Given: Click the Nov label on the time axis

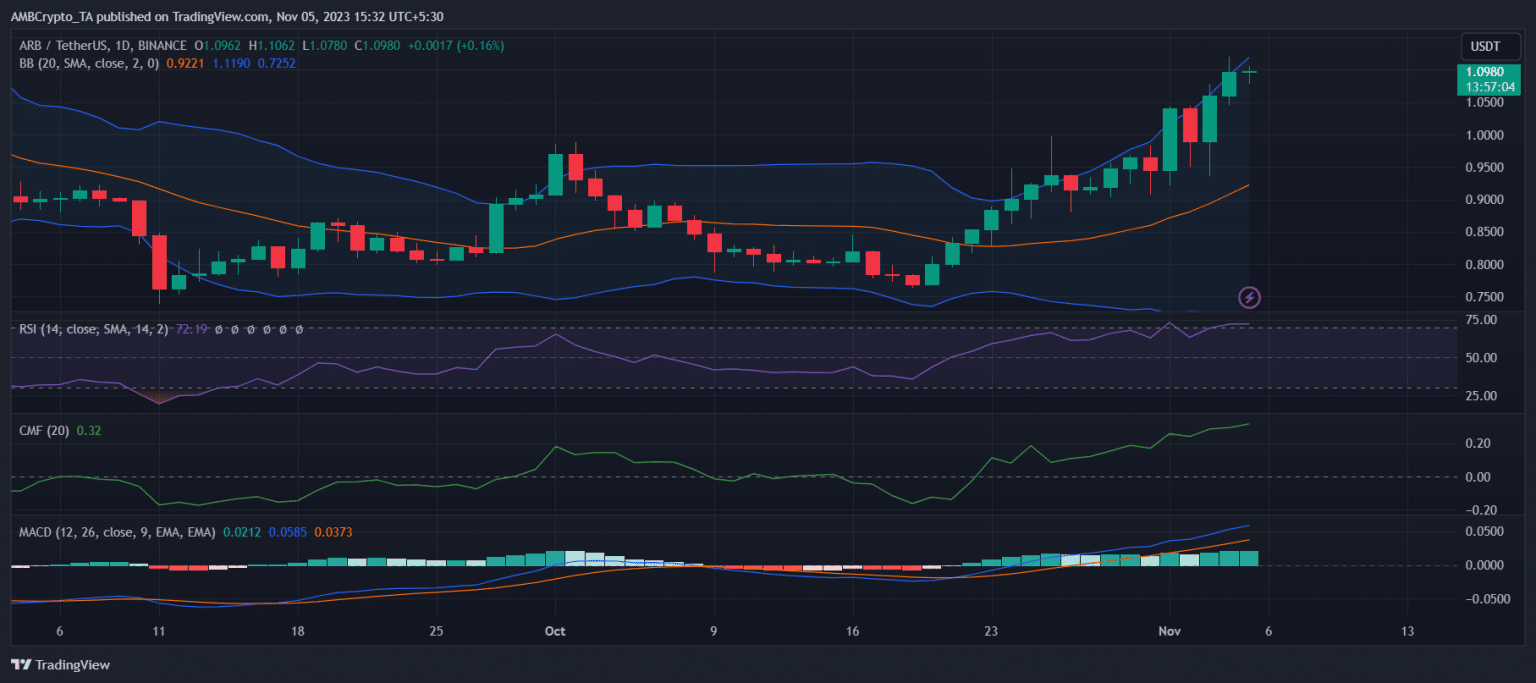Looking at the screenshot, I should click(x=1171, y=631).
